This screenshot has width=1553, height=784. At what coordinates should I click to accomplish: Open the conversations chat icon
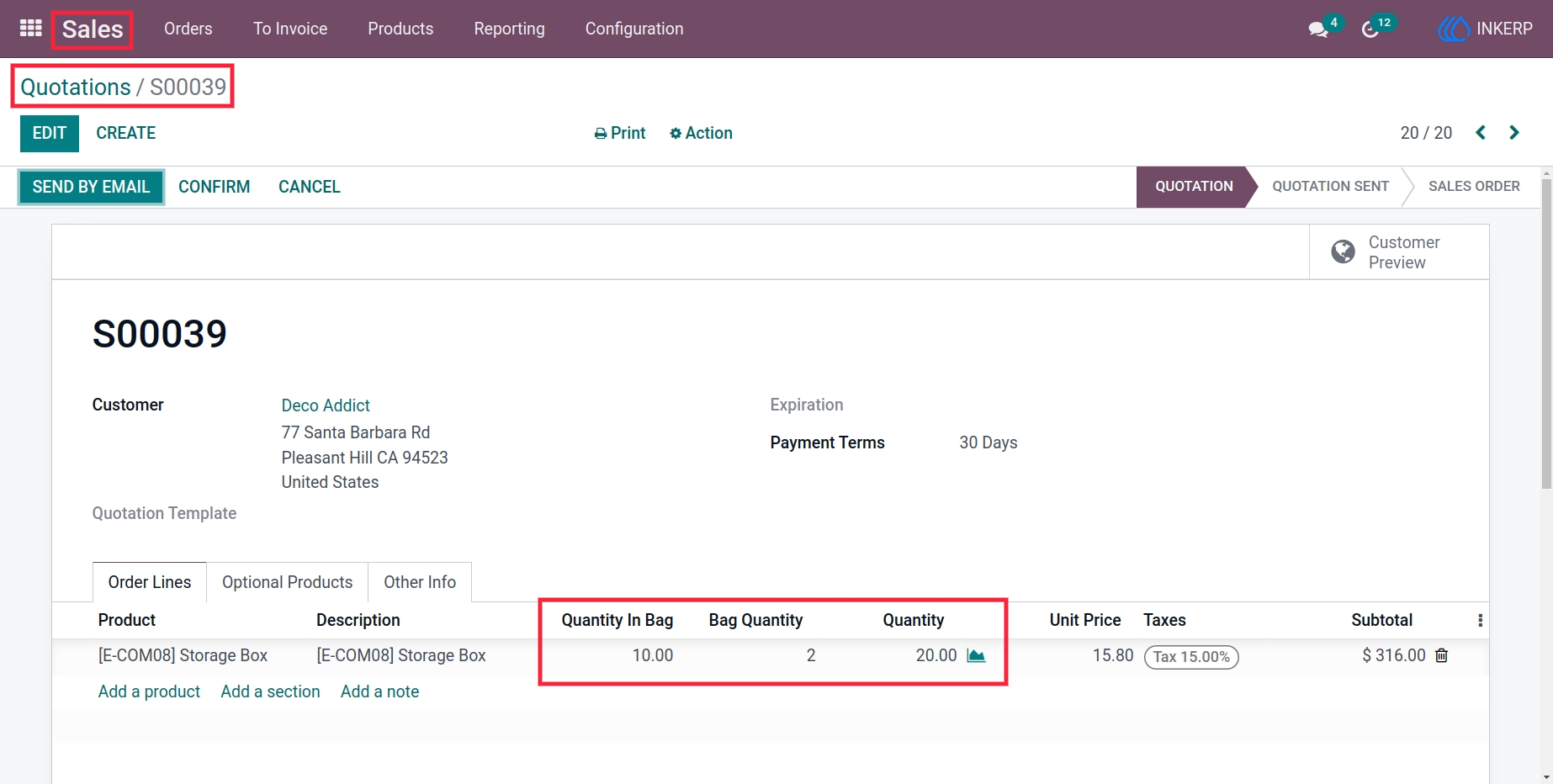1318,29
